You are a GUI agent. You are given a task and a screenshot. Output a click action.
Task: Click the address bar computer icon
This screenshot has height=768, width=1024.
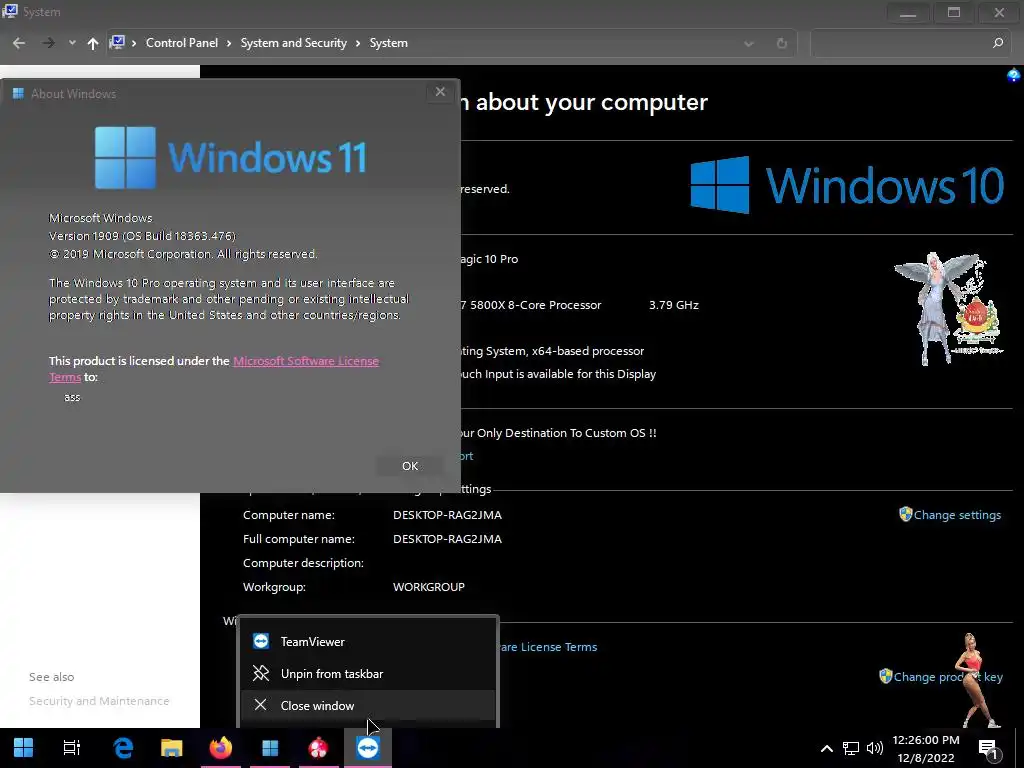pyautogui.click(x=117, y=43)
